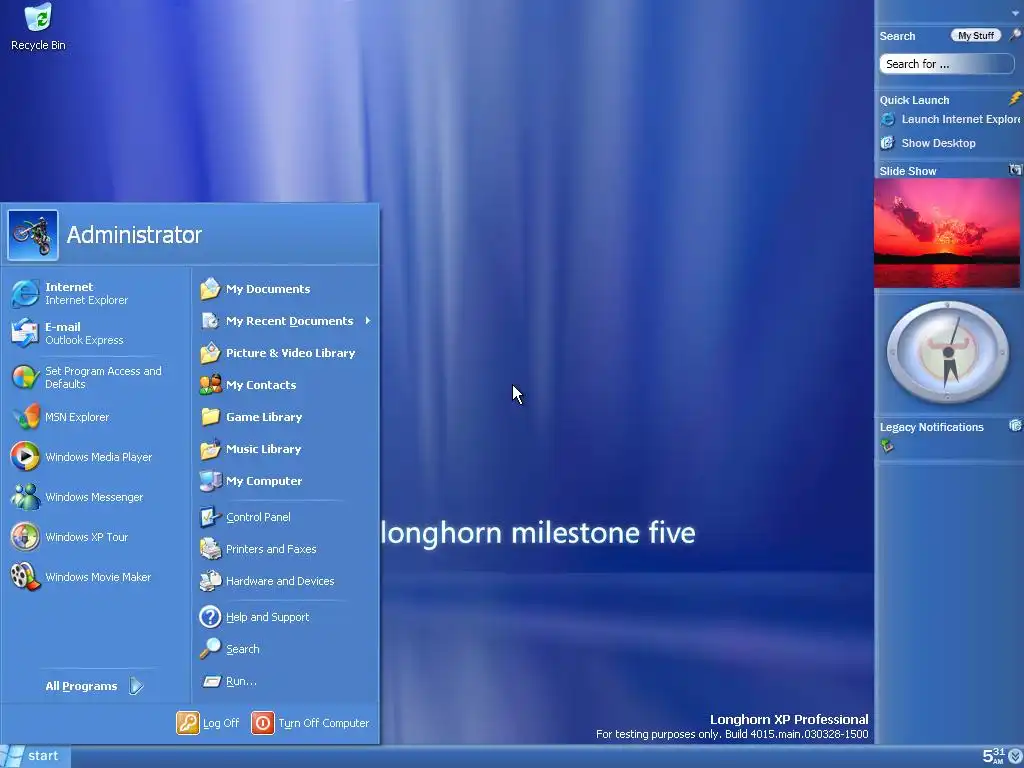This screenshot has height=768, width=1024.
Task: Click the Slide Show tile title
Action: (908, 171)
